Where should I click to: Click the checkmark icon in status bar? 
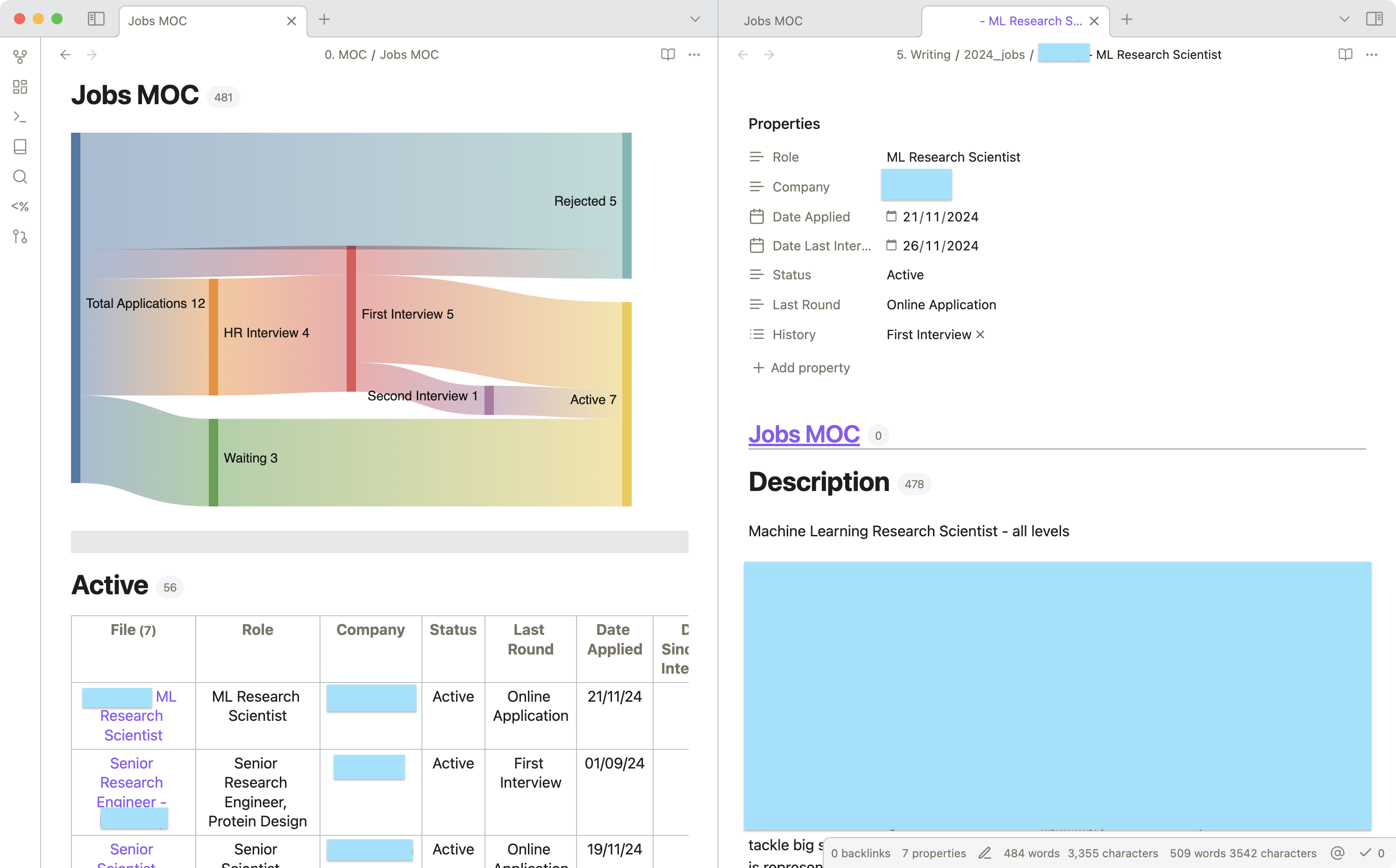pyautogui.click(x=1365, y=853)
